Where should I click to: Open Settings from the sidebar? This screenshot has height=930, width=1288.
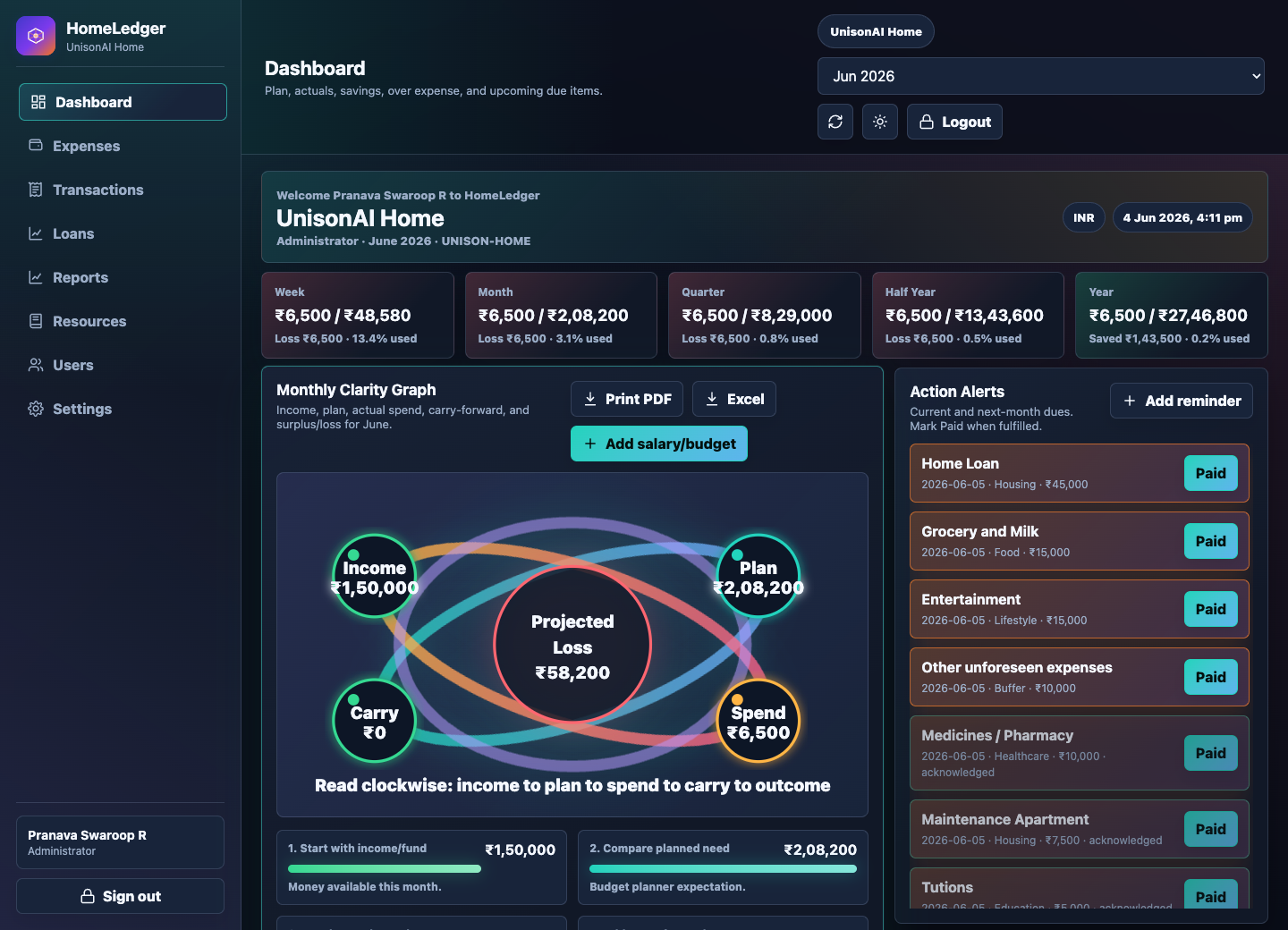(x=123, y=409)
